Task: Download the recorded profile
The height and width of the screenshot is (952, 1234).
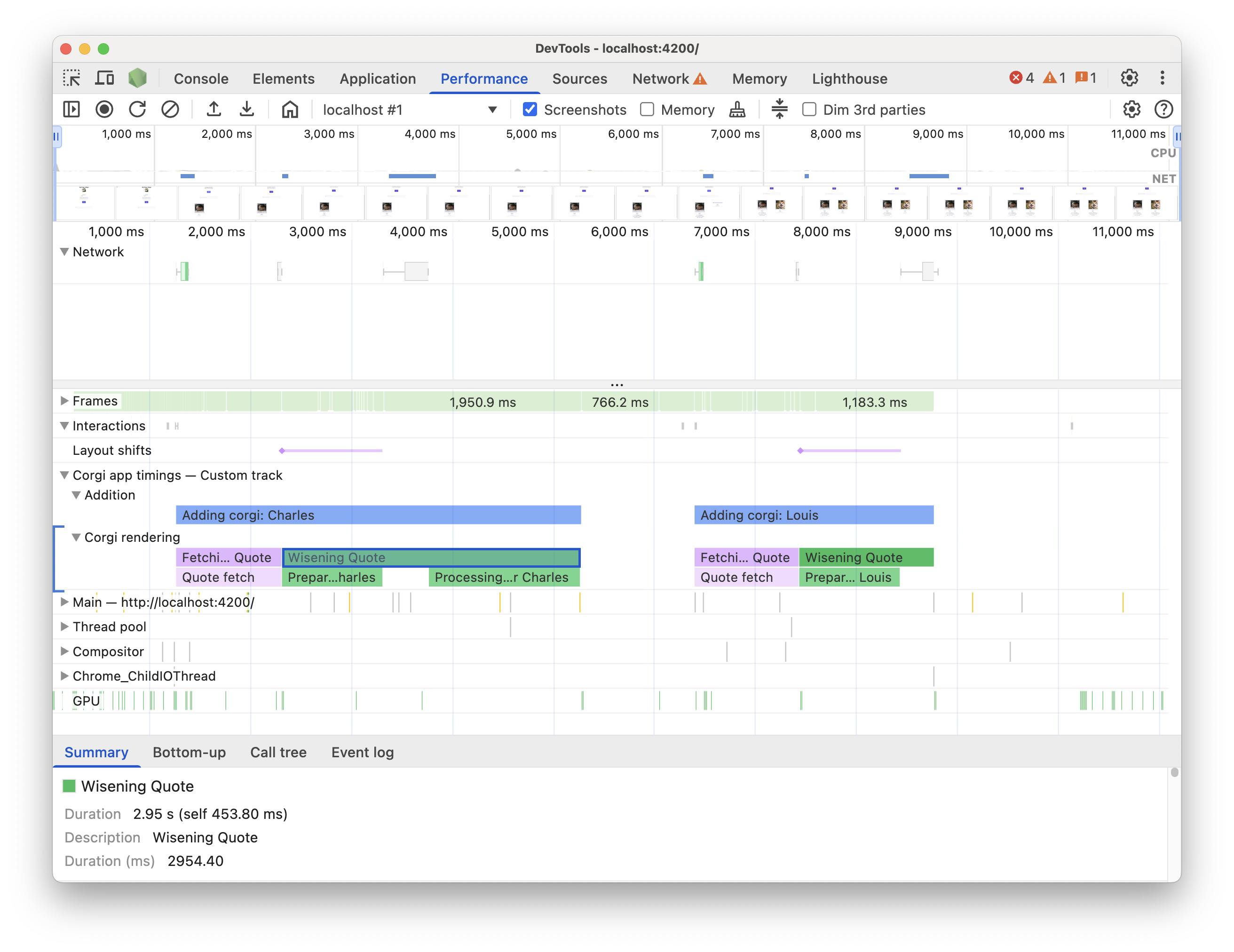Action: (247, 109)
